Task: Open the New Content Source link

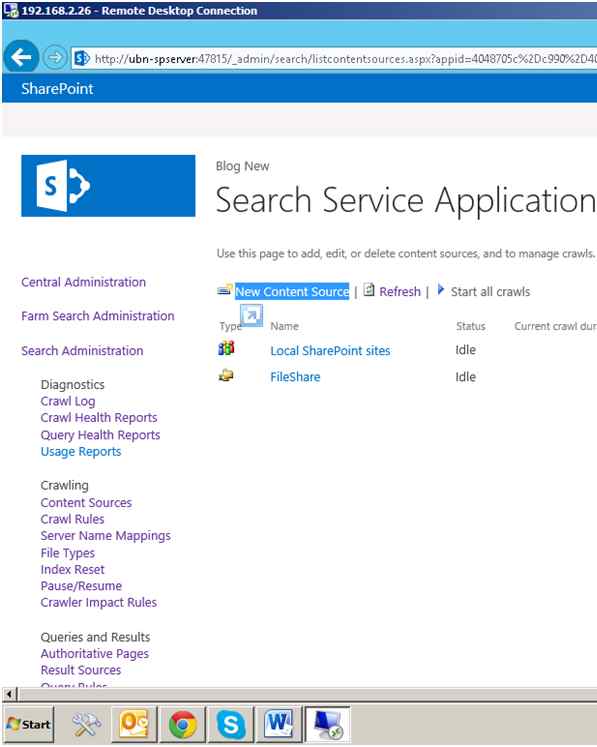Action: [292, 292]
